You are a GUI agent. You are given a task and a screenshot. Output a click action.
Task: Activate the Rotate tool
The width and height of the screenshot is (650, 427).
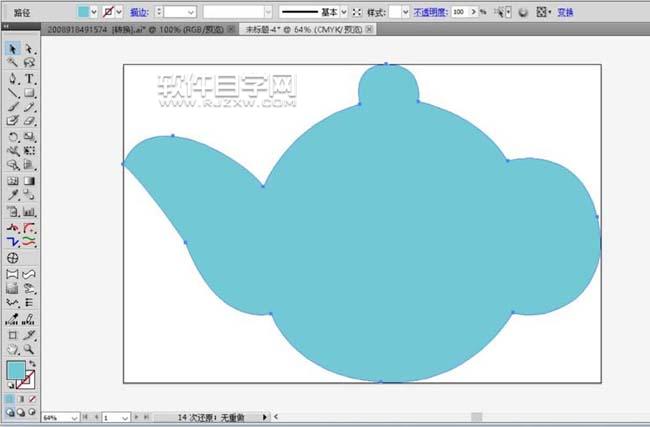point(12,136)
